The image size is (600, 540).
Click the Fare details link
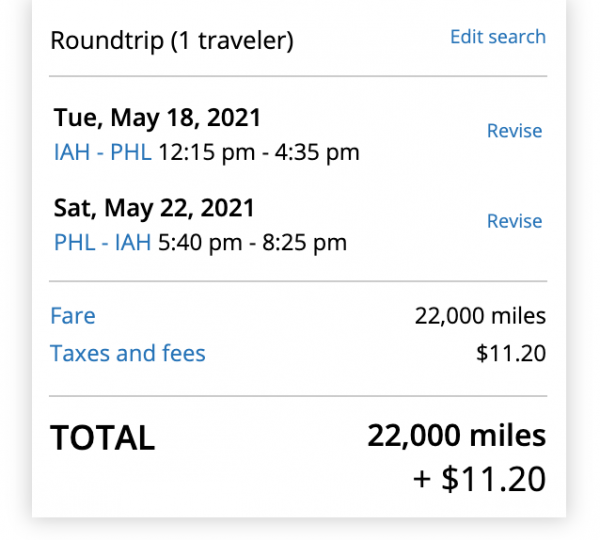73,317
